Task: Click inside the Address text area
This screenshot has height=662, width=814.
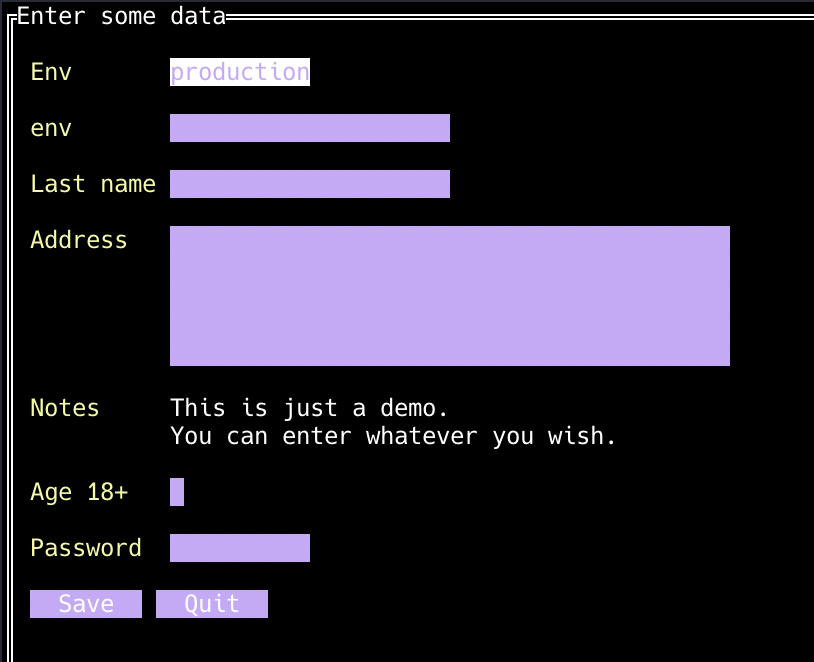Action: tap(450, 296)
